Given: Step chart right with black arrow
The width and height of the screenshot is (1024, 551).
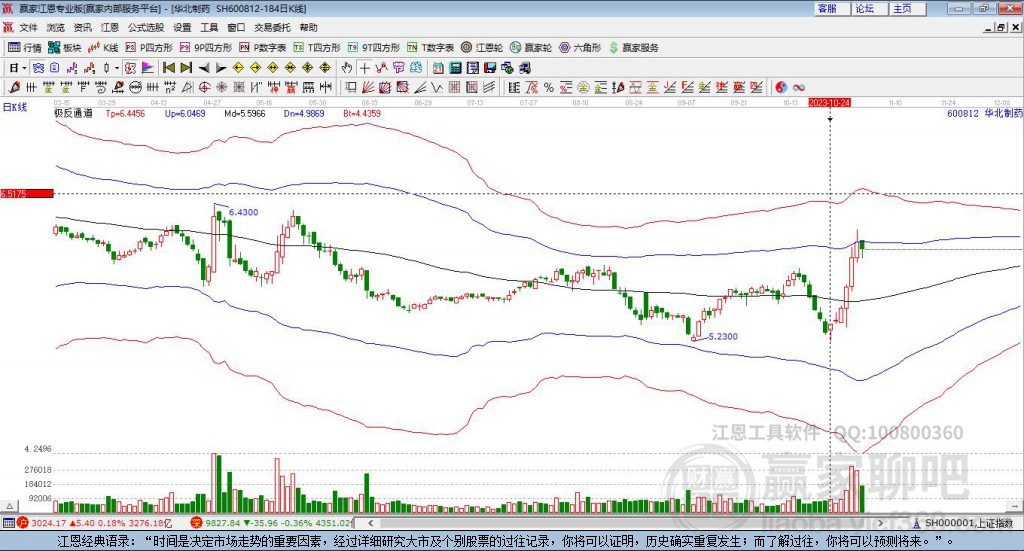Looking at the screenshot, I should [x=221, y=68].
